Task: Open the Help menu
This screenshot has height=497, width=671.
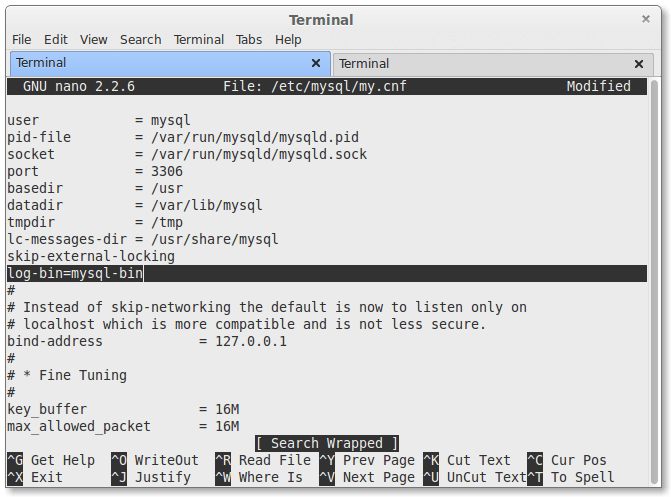Action: click(288, 39)
